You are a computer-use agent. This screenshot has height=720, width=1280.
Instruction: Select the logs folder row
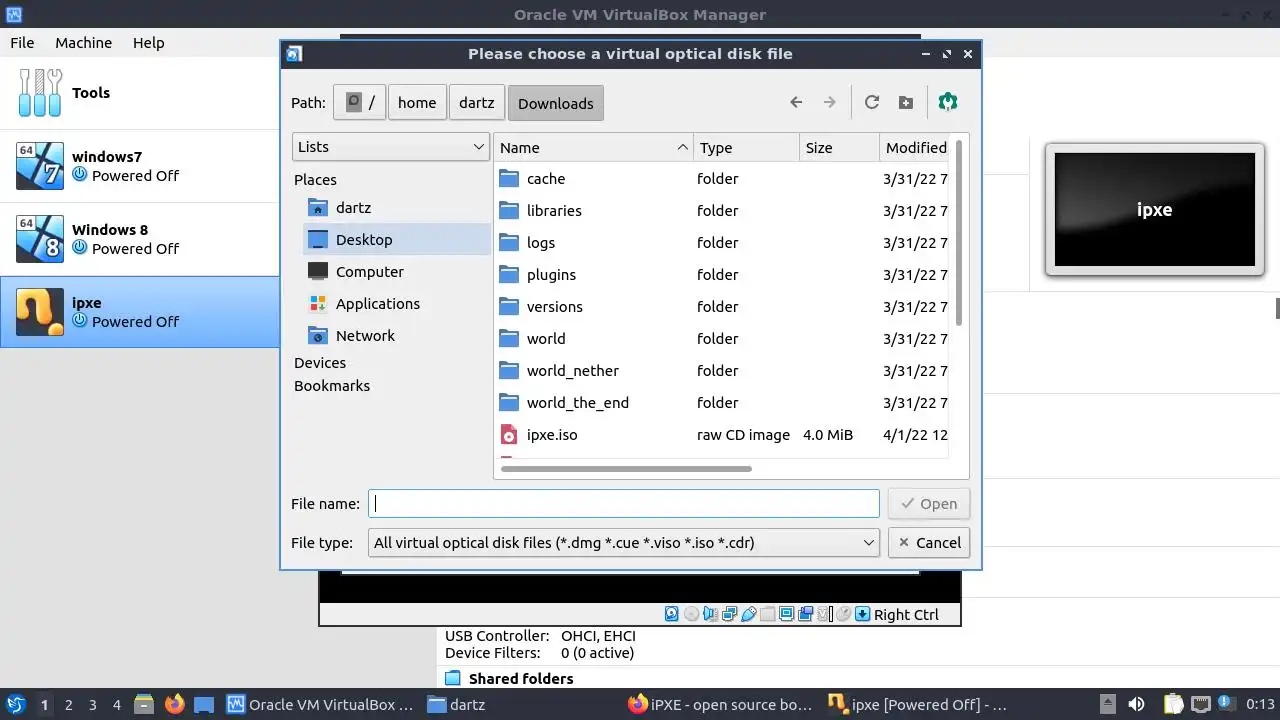coord(721,243)
